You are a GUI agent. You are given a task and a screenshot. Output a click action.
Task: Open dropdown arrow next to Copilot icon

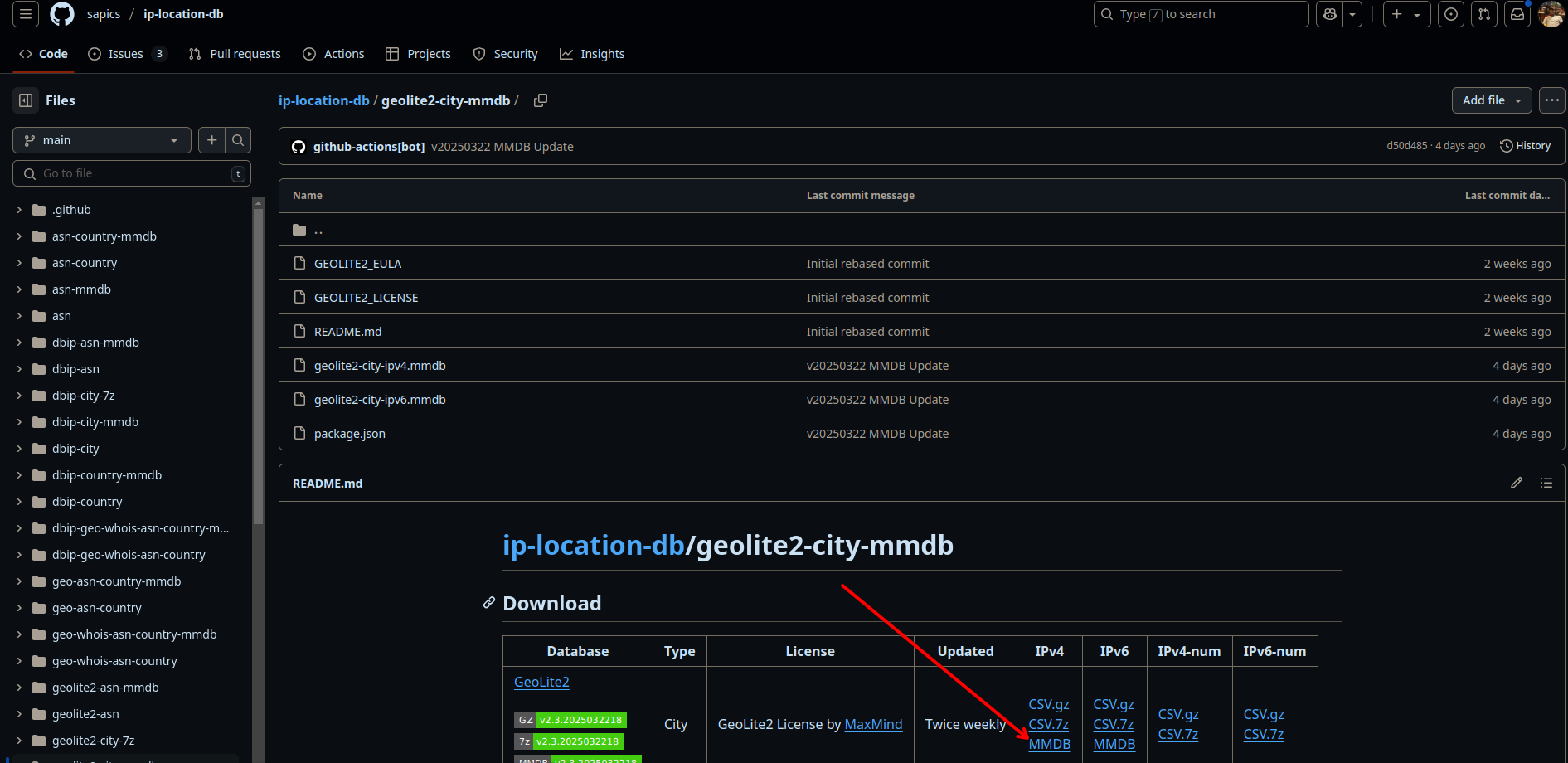[x=1352, y=14]
